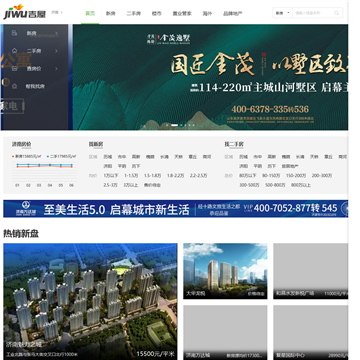
Task: Expand the sidebar 二手房 chevron arrow
Action: (x=56, y=51)
